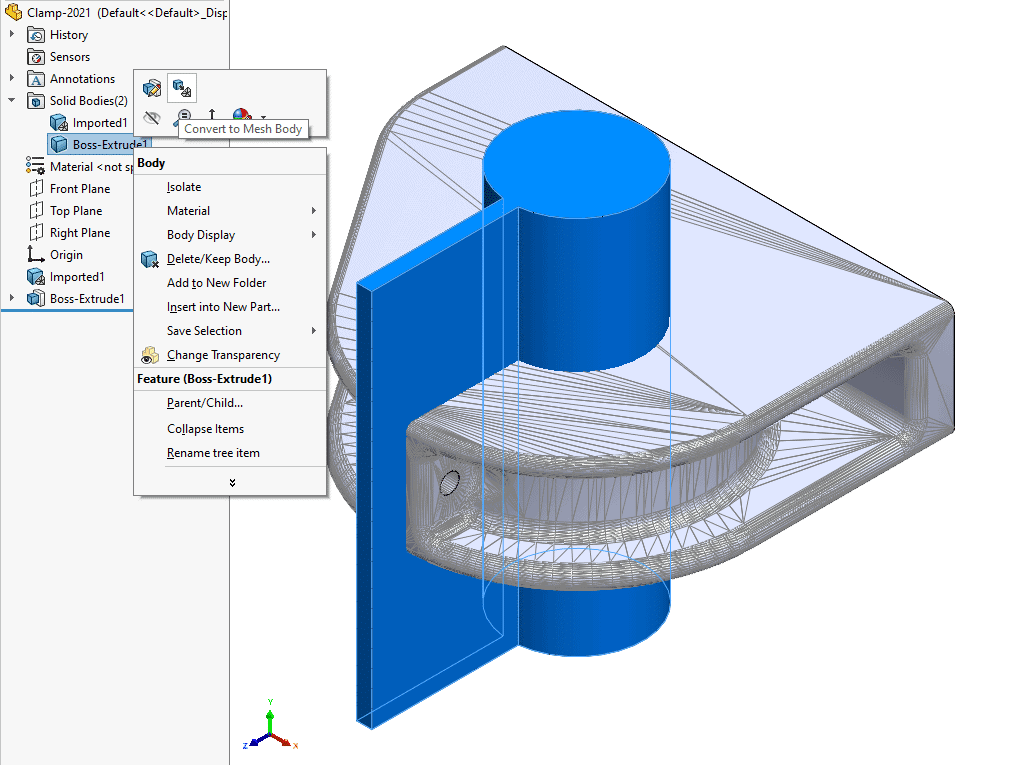Expand the Annotations tree node

(x=13, y=78)
